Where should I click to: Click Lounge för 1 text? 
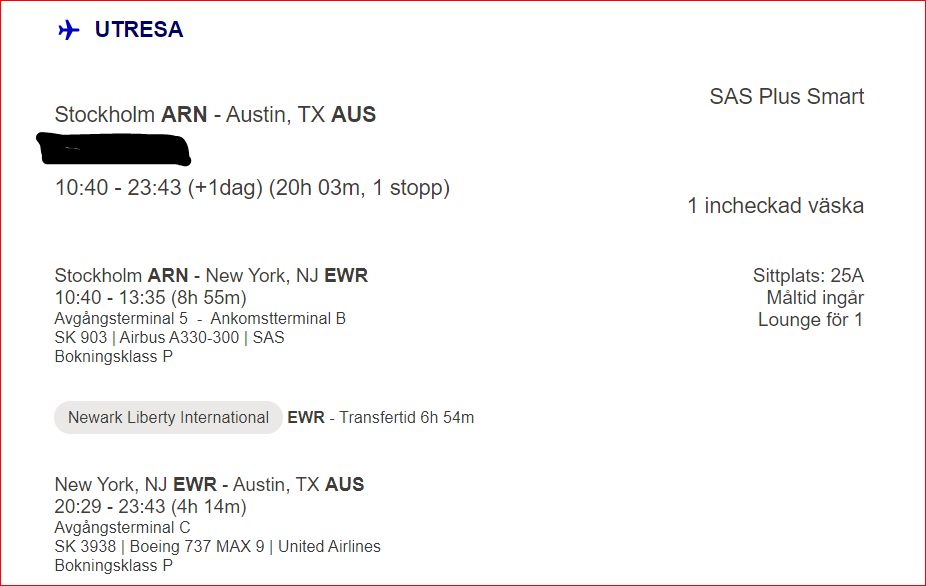810,320
